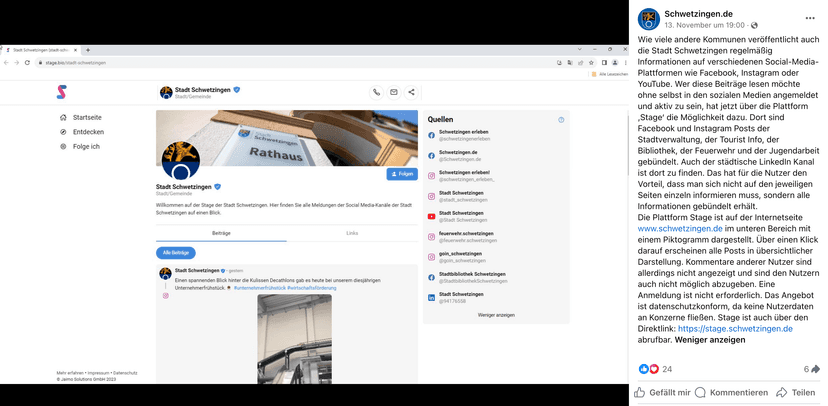
Task: Click the Impressum footer link
Action: click(x=99, y=373)
